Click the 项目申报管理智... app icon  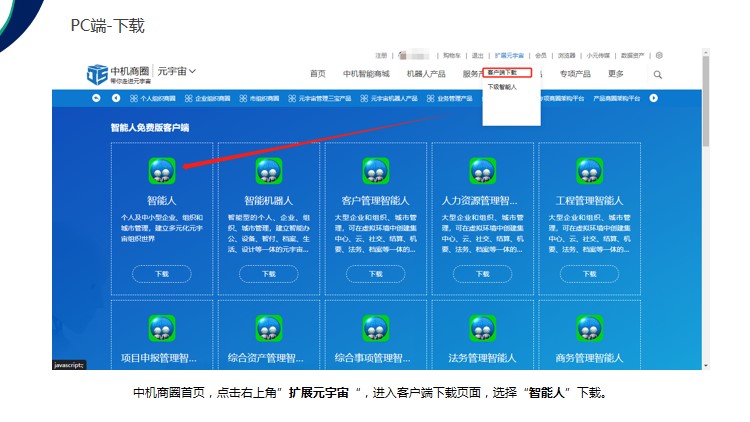click(162, 328)
